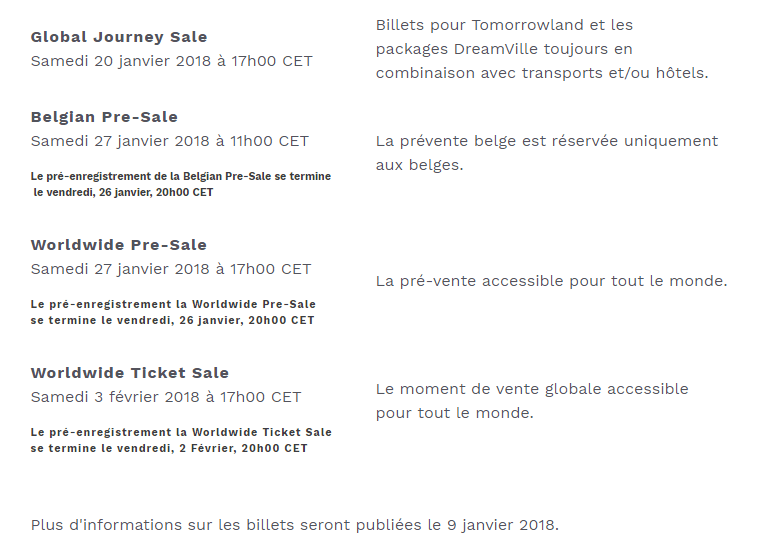Click the 'pour tout le monde.' bottom line

(x=455, y=413)
